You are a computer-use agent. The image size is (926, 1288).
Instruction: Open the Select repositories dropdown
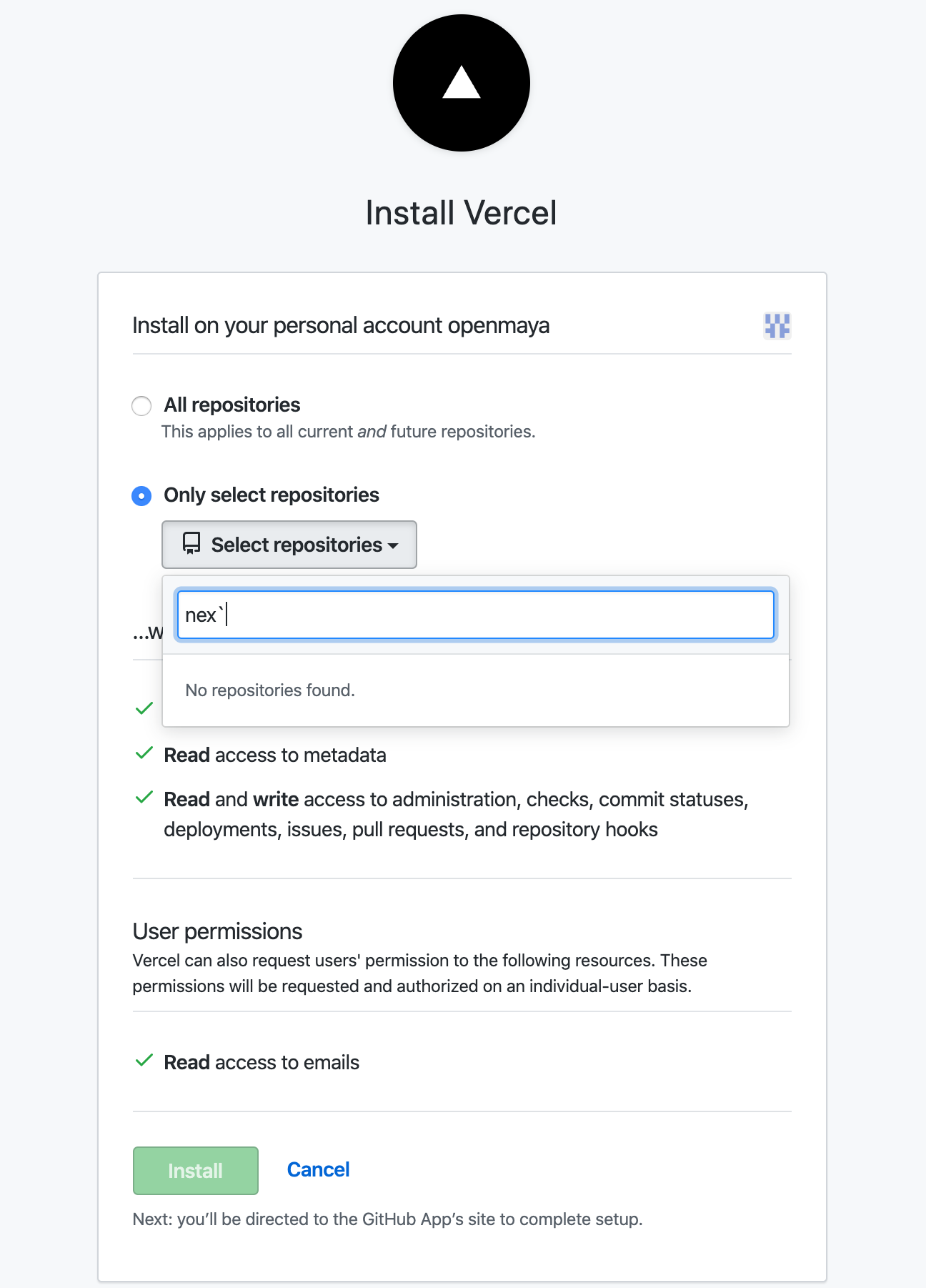pyautogui.click(x=289, y=545)
